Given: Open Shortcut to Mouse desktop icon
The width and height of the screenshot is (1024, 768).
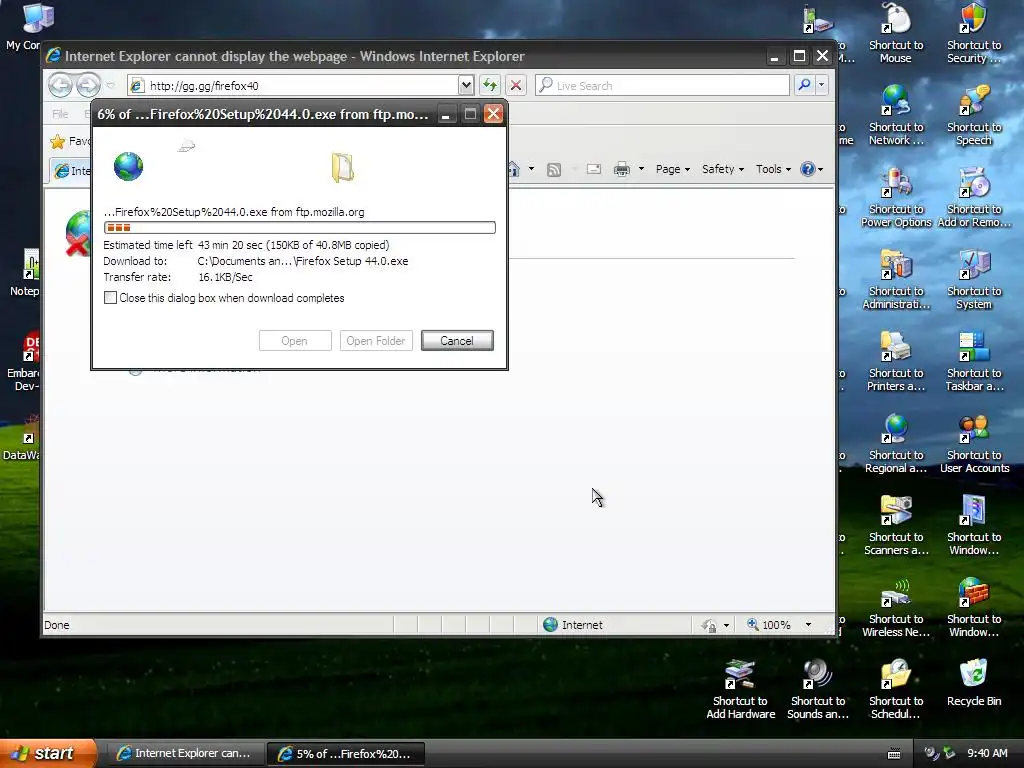Looking at the screenshot, I should click(896, 33).
